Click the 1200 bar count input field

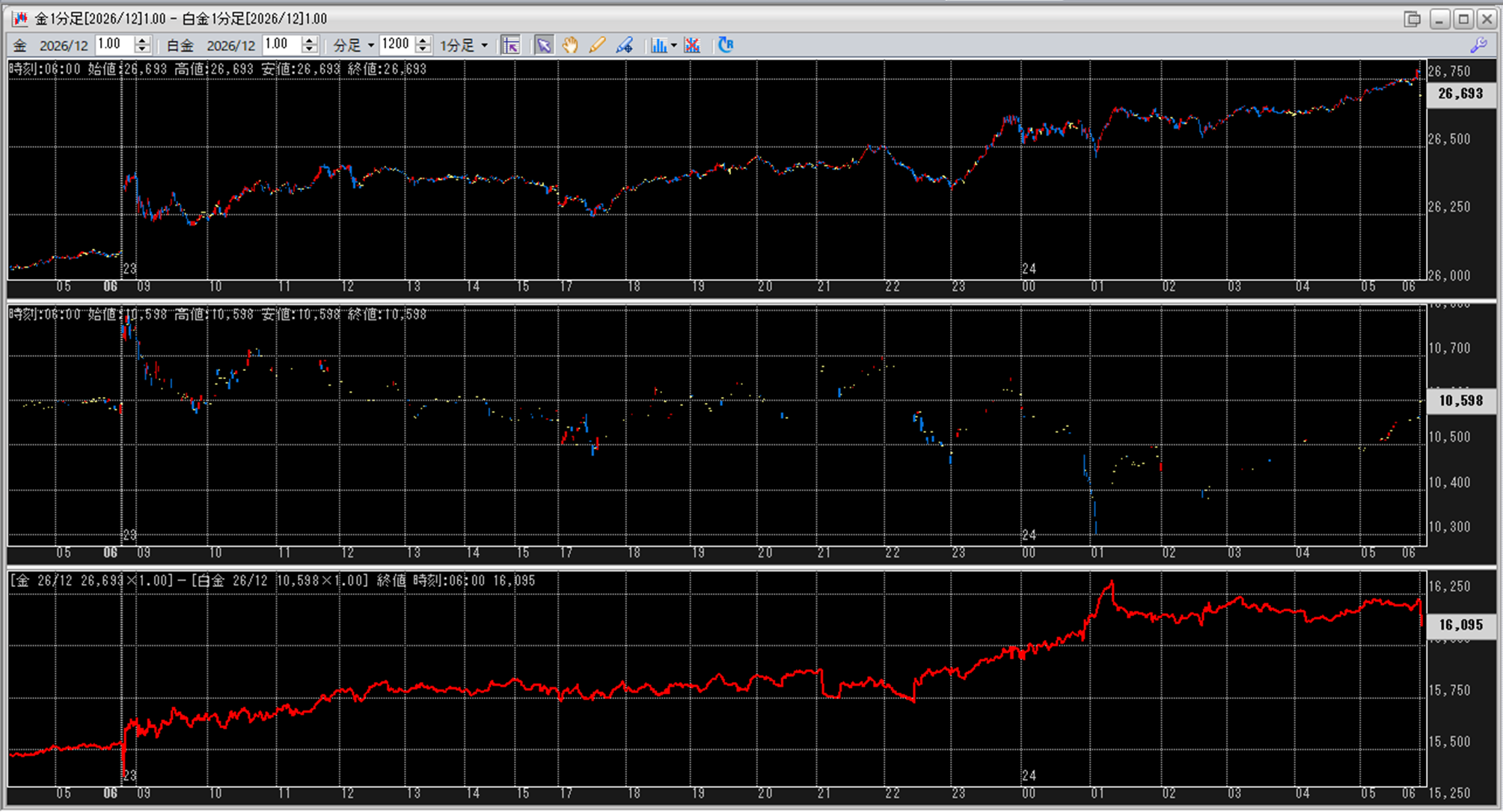[x=396, y=45]
